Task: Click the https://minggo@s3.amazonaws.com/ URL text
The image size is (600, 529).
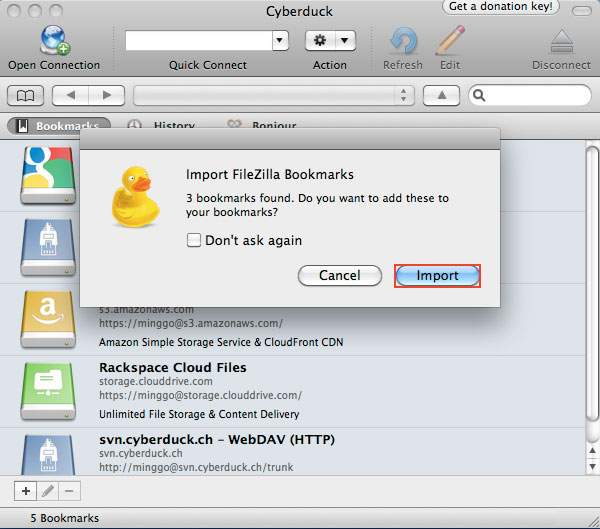Action: click(191, 323)
